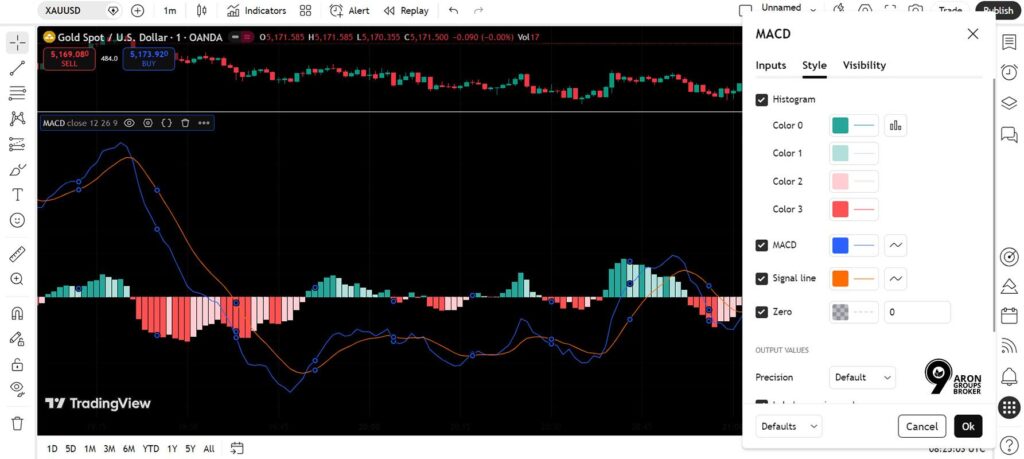Toggle stay in drawing mode pencil-lock
This screenshot has width=1024, height=459.
(18, 338)
